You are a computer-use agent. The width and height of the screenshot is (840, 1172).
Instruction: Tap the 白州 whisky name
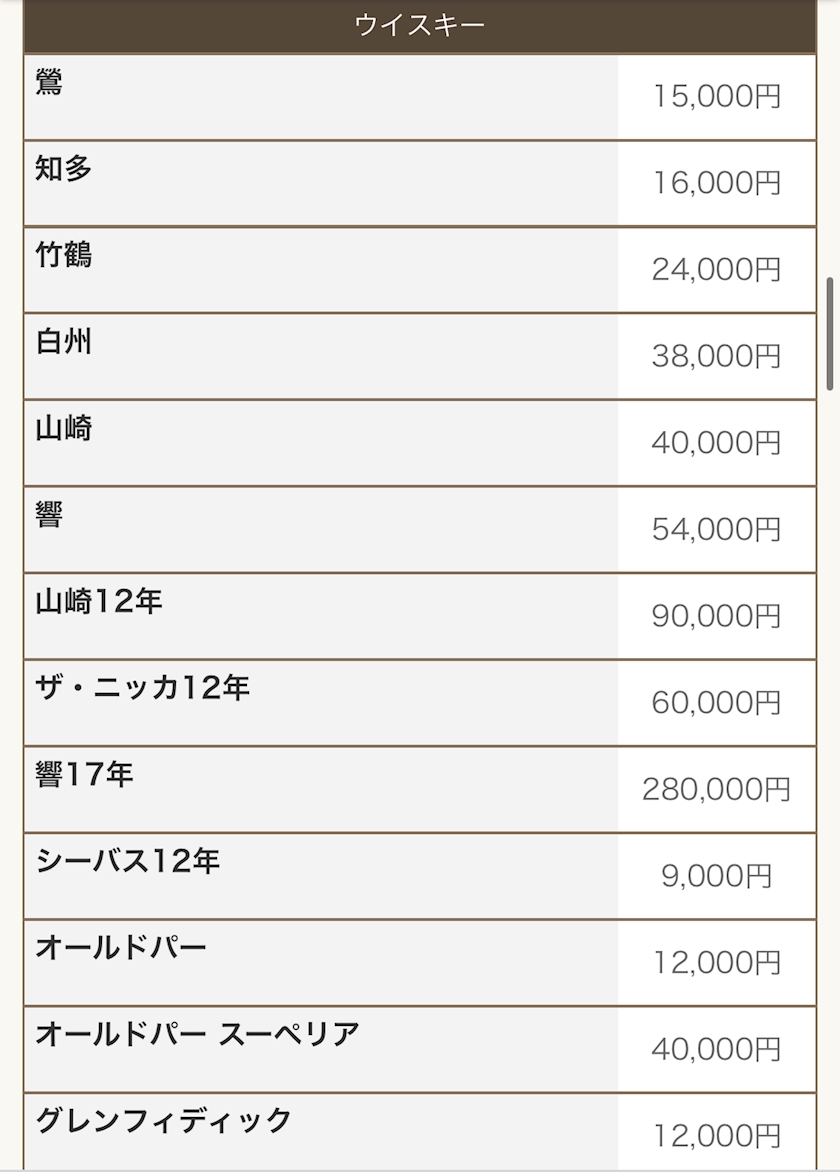pyautogui.click(x=64, y=342)
